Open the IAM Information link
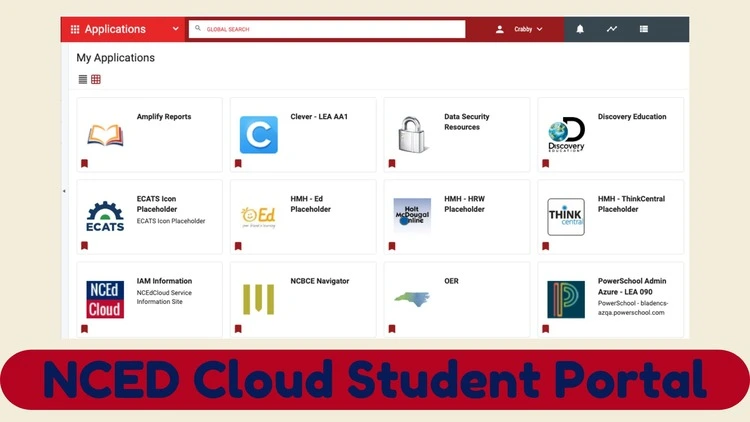The width and height of the screenshot is (750, 422). [x=164, y=281]
